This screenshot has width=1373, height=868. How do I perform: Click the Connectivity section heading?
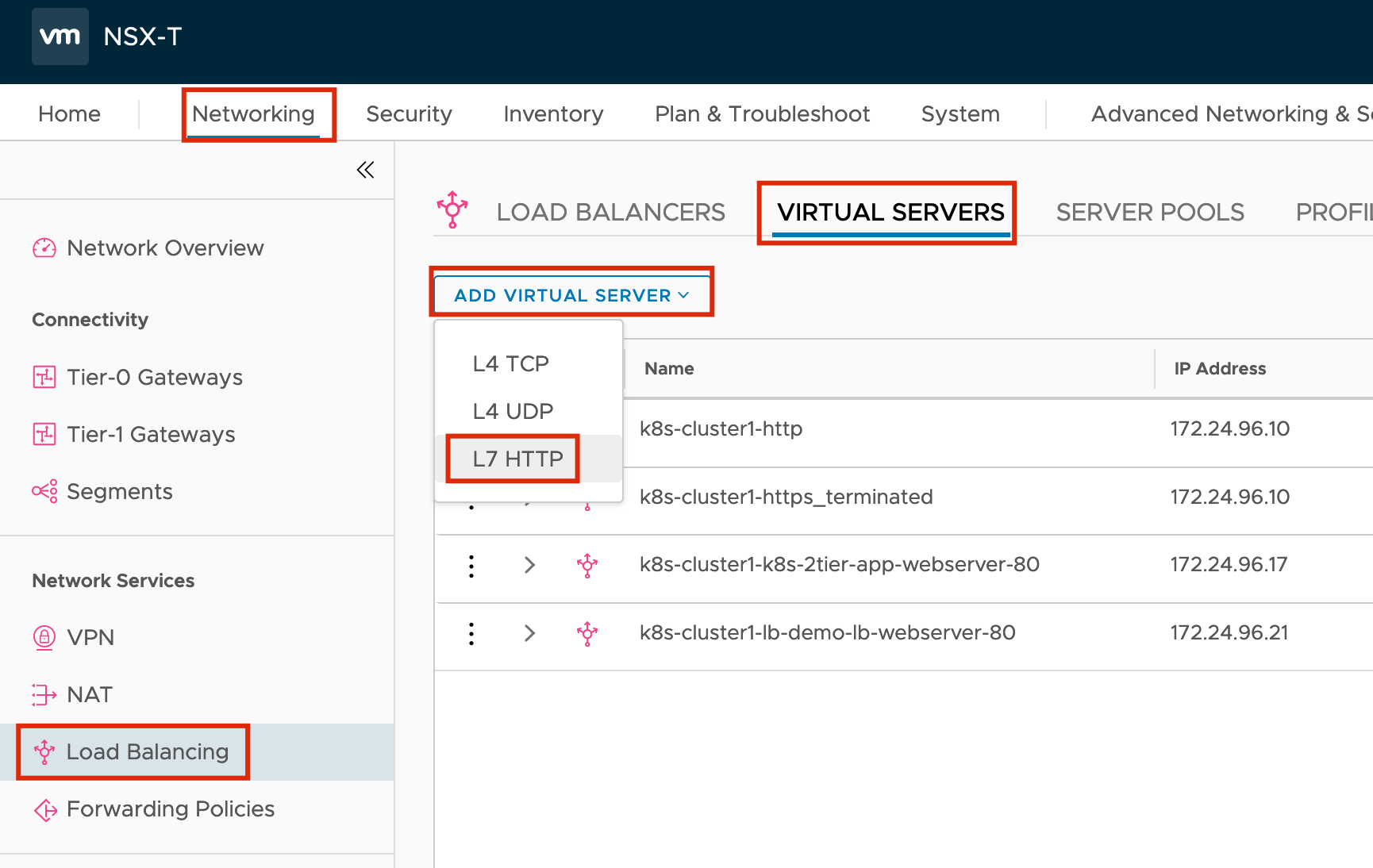click(90, 320)
